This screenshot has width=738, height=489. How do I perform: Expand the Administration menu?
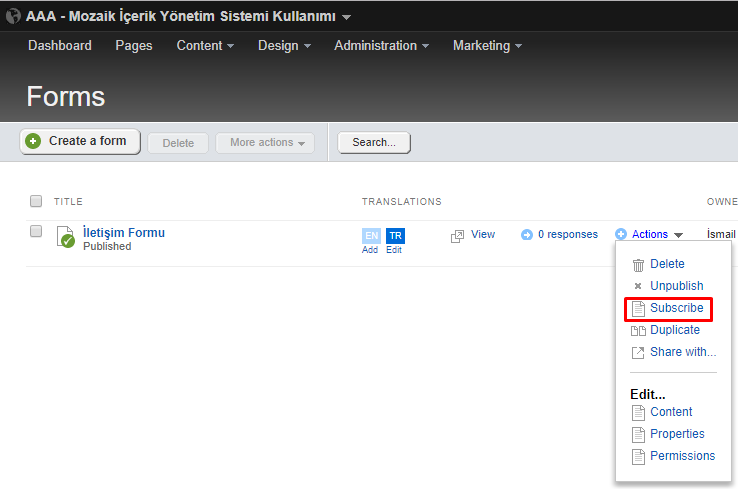381,46
